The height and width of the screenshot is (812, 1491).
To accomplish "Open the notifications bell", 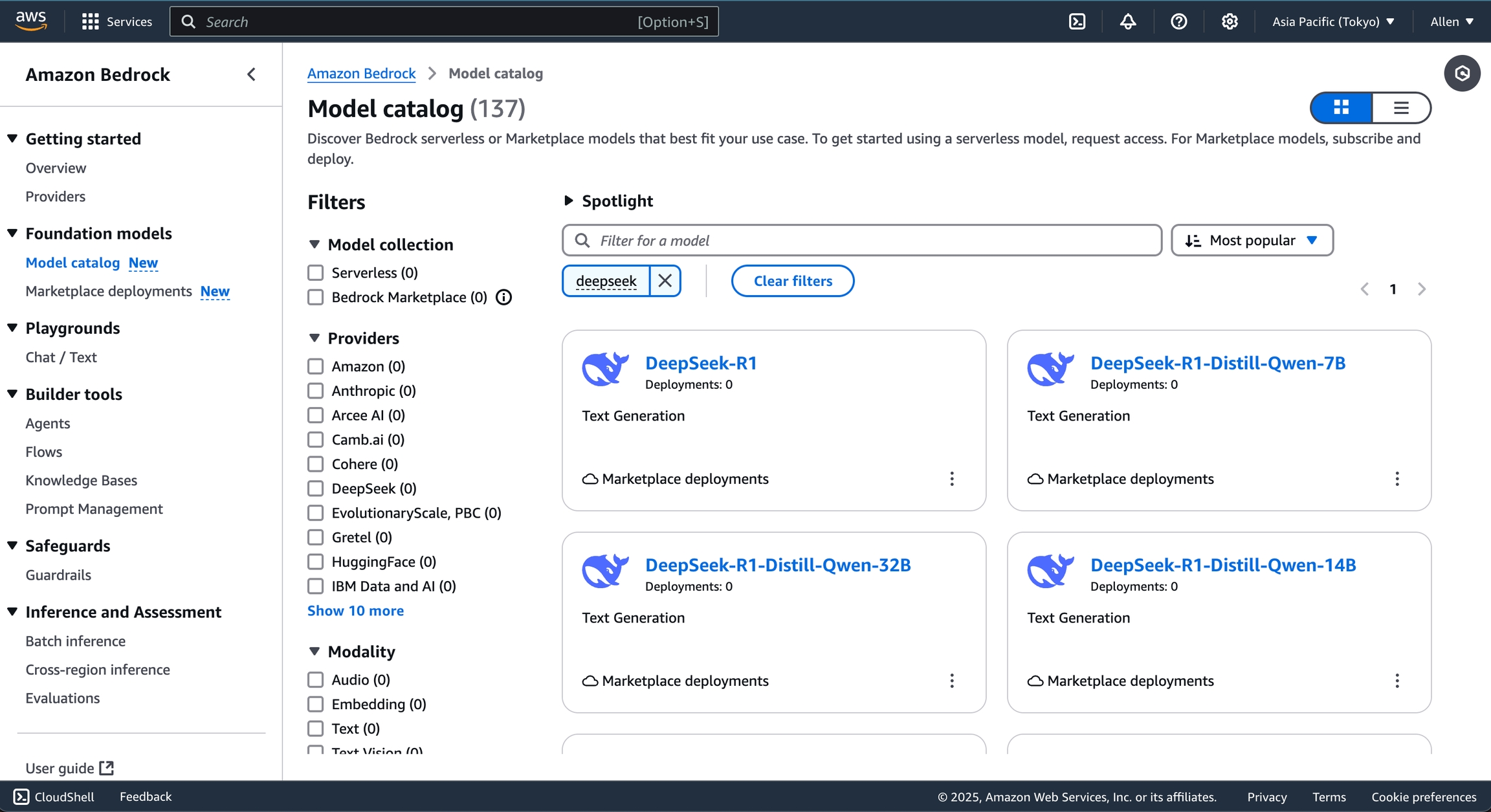I will pyautogui.click(x=1128, y=21).
